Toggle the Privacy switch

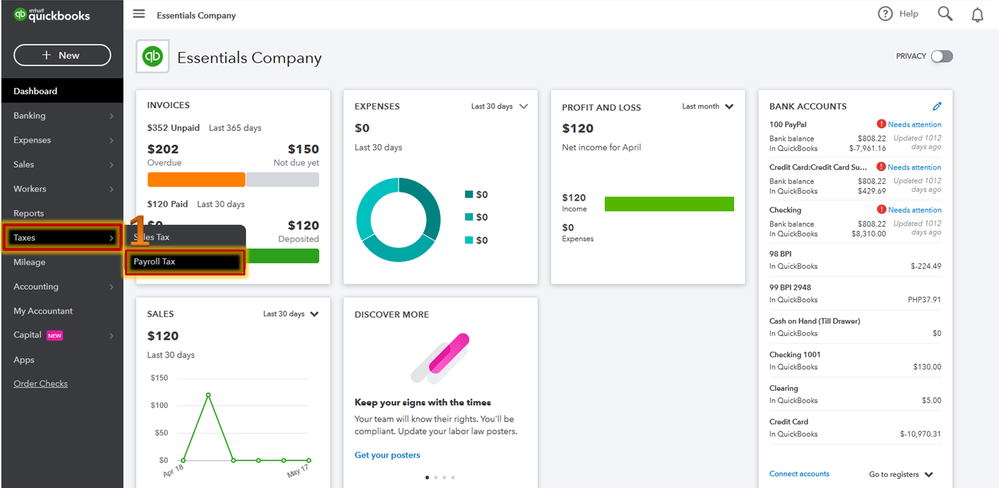tap(942, 56)
